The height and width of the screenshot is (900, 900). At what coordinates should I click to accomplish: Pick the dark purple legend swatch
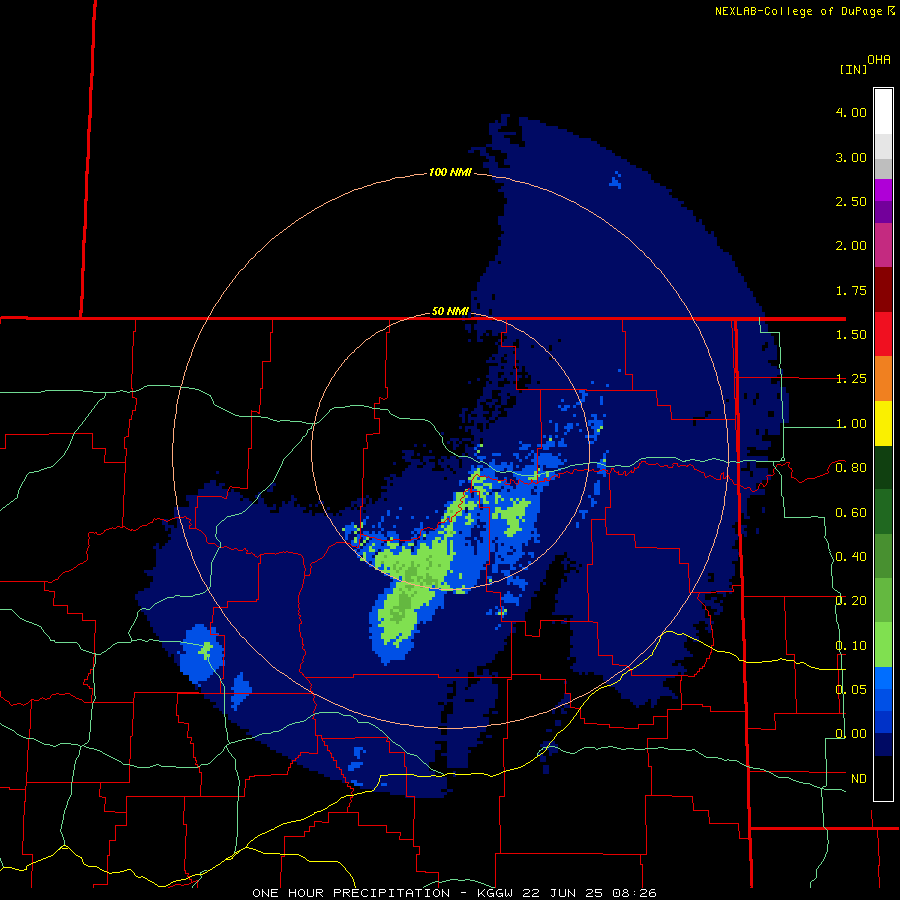883,212
